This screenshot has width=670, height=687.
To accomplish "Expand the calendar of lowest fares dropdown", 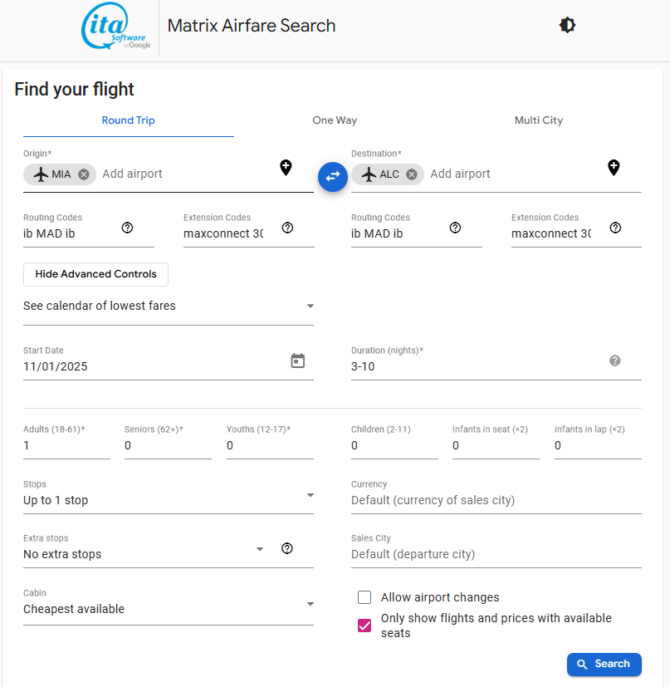I will pos(168,306).
